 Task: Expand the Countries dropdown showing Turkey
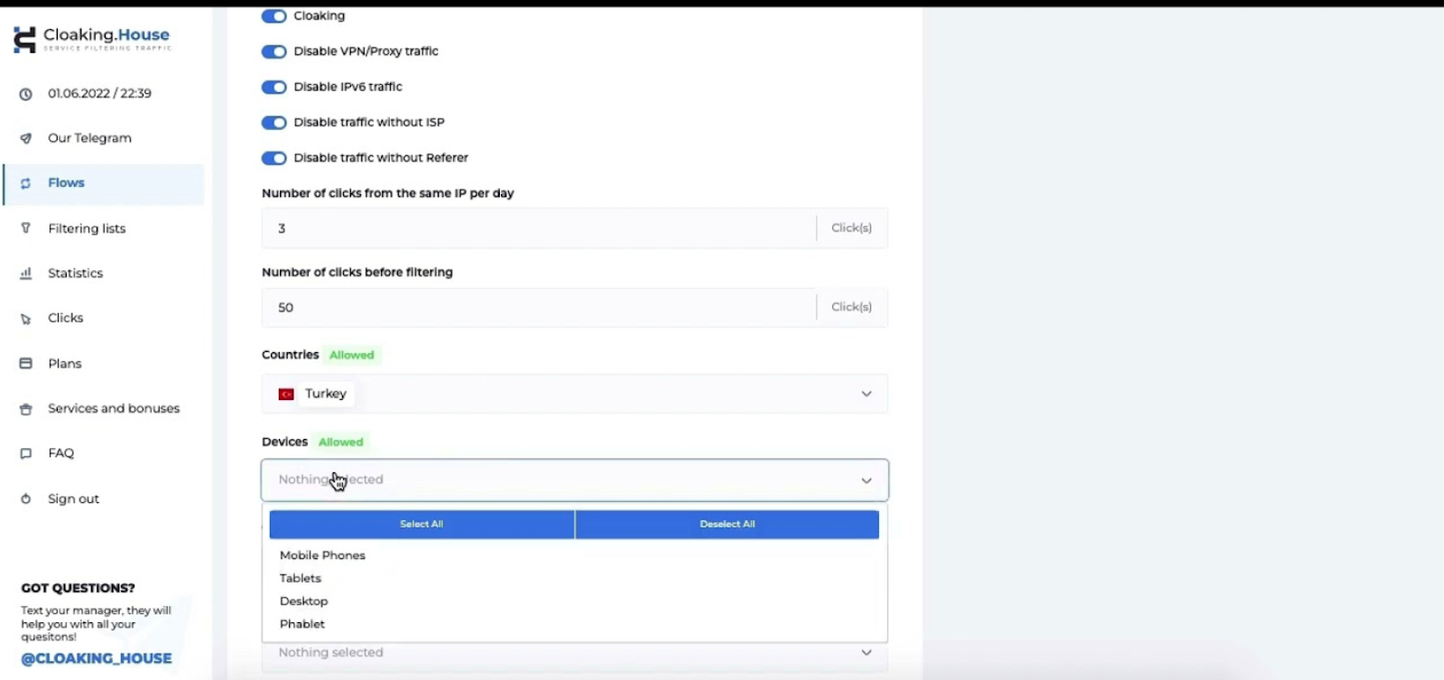click(x=866, y=394)
